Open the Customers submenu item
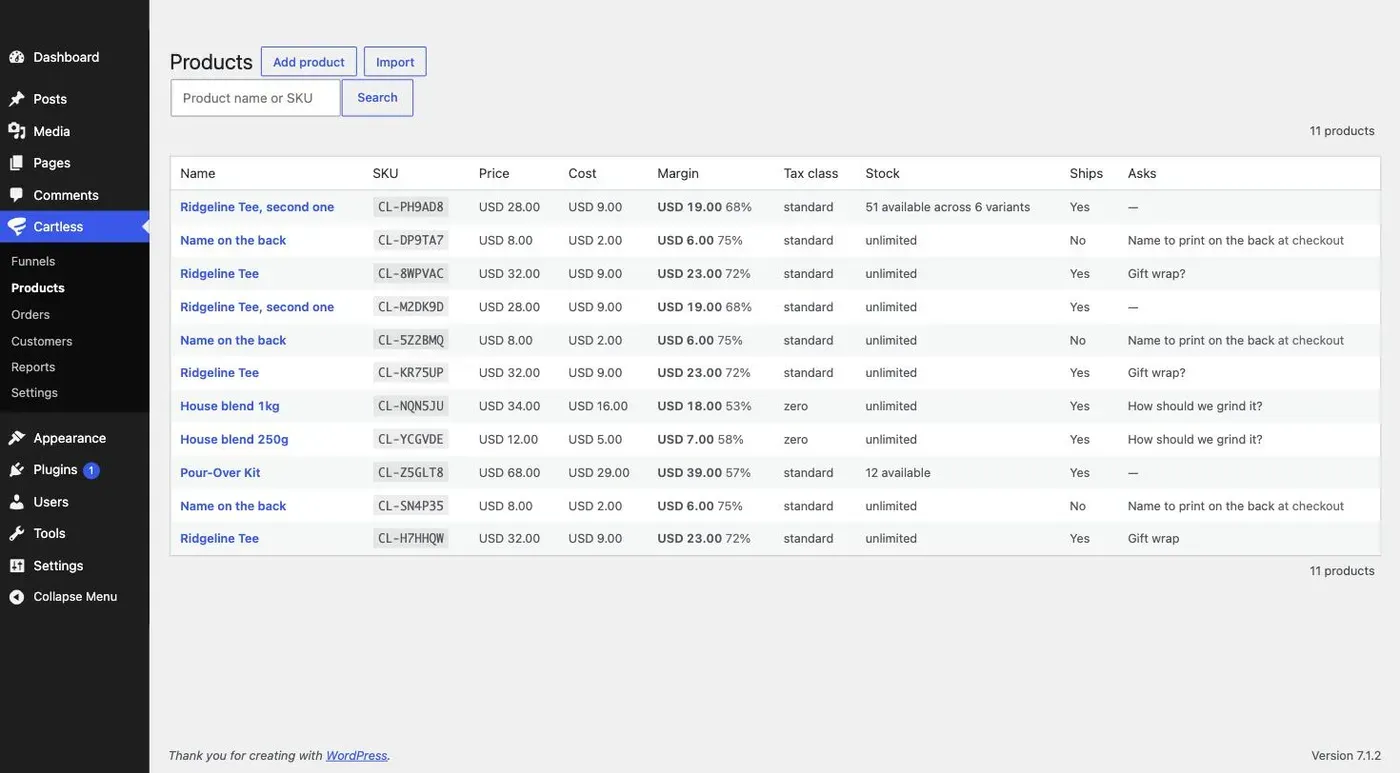Screen dimensions: 1400x773 (x=42, y=341)
